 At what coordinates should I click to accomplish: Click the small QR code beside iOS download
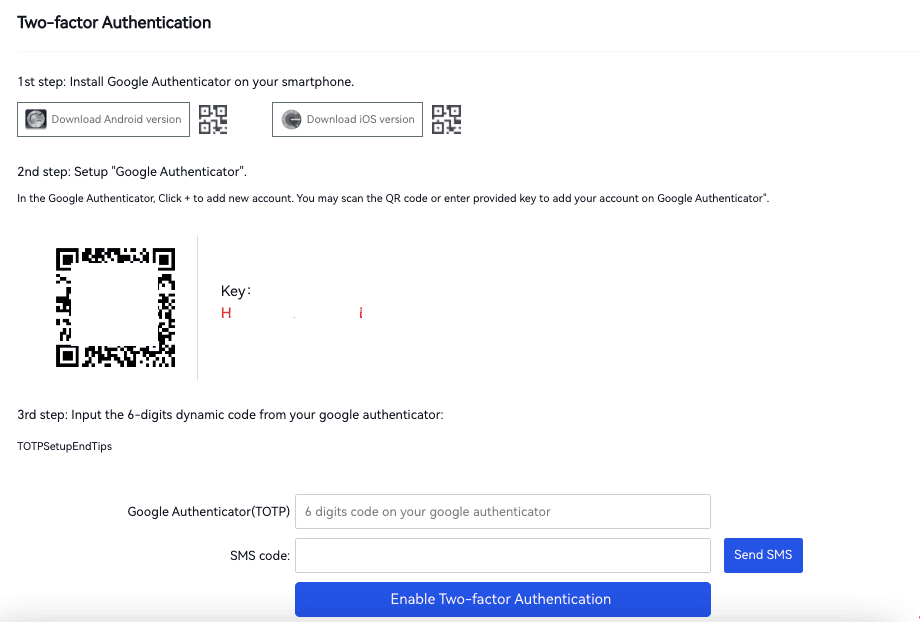tap(446, 119)
